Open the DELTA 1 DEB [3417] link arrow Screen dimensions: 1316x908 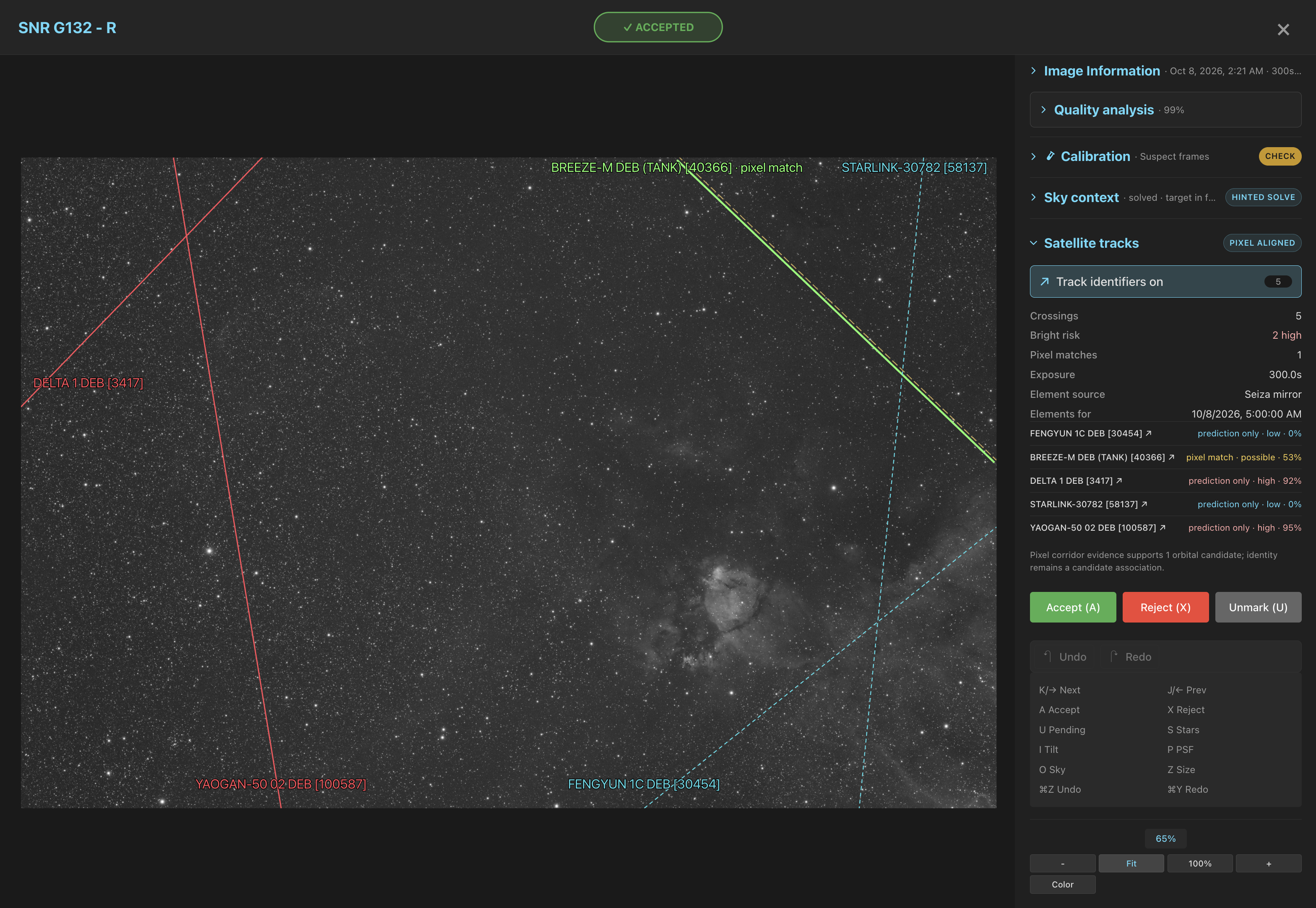(1119, 481)
